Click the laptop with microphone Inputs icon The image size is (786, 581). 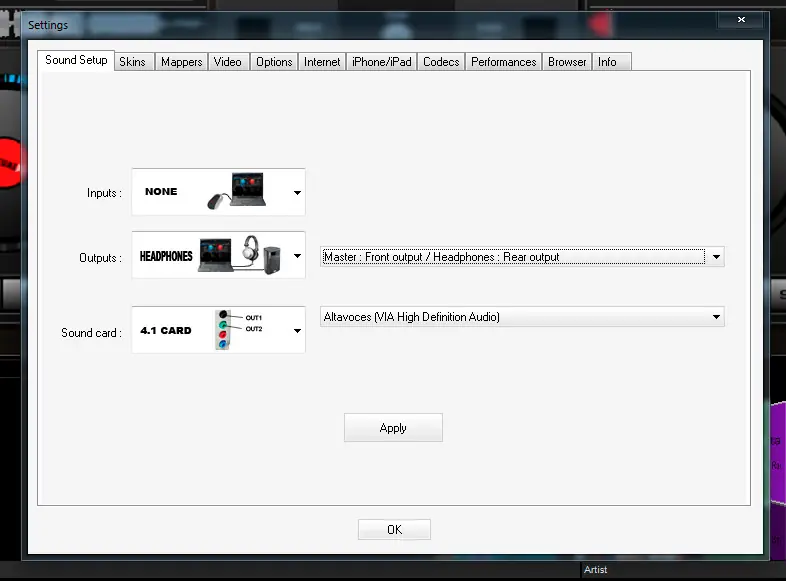point(236,191)
